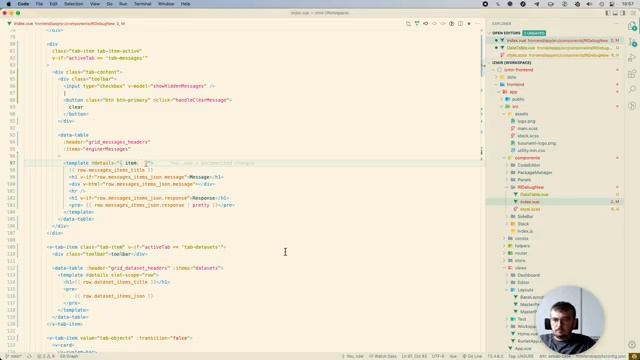Image resolution: width=640 pixels, height=360 pixels.
Task: Open the Edit menu
Action: pos(53,4)
